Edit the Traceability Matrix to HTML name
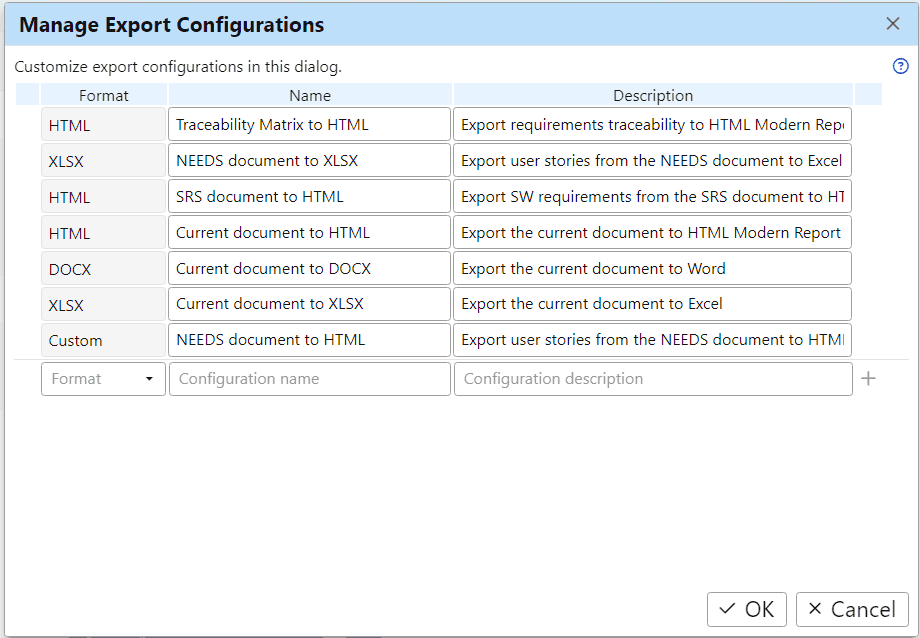 (x=310, y=125)
